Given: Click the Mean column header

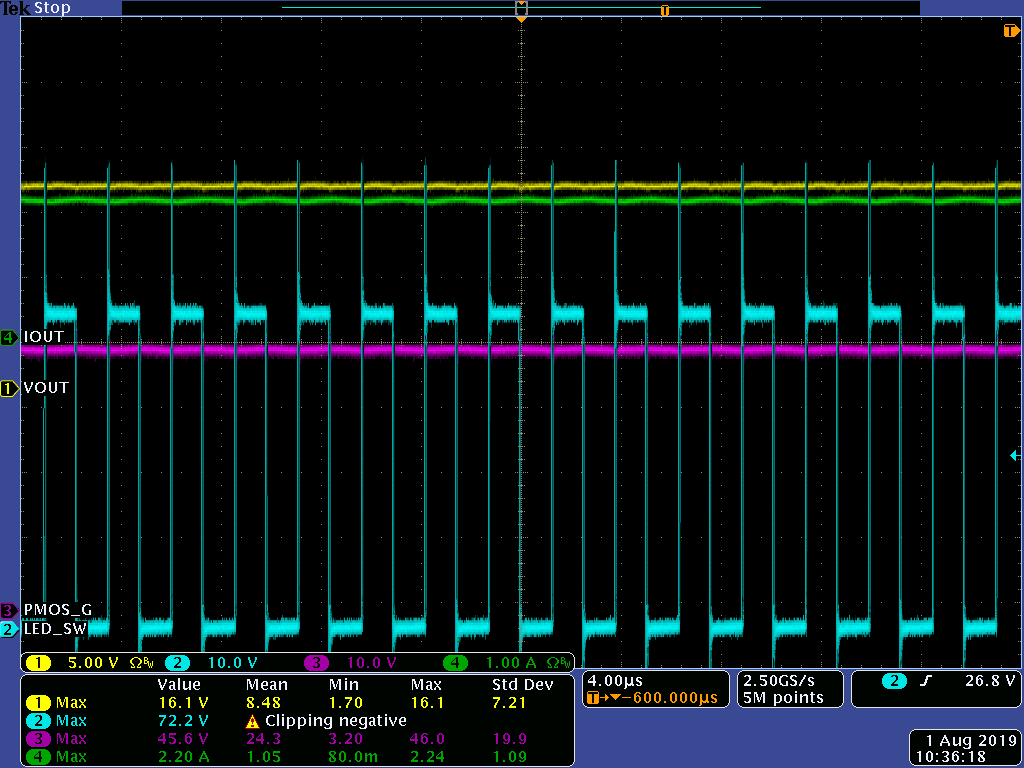Looking at the screenshot, I should (266, 685).
